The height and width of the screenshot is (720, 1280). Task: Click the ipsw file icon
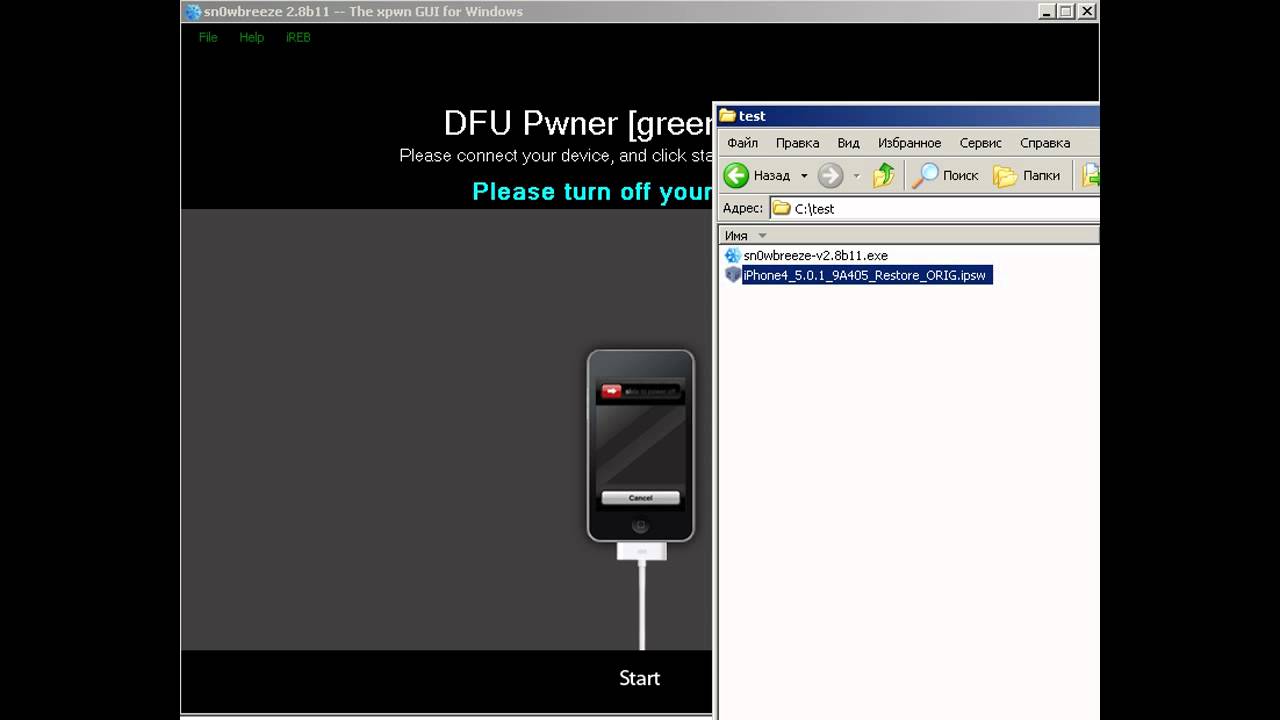click(x=733, y=275)
